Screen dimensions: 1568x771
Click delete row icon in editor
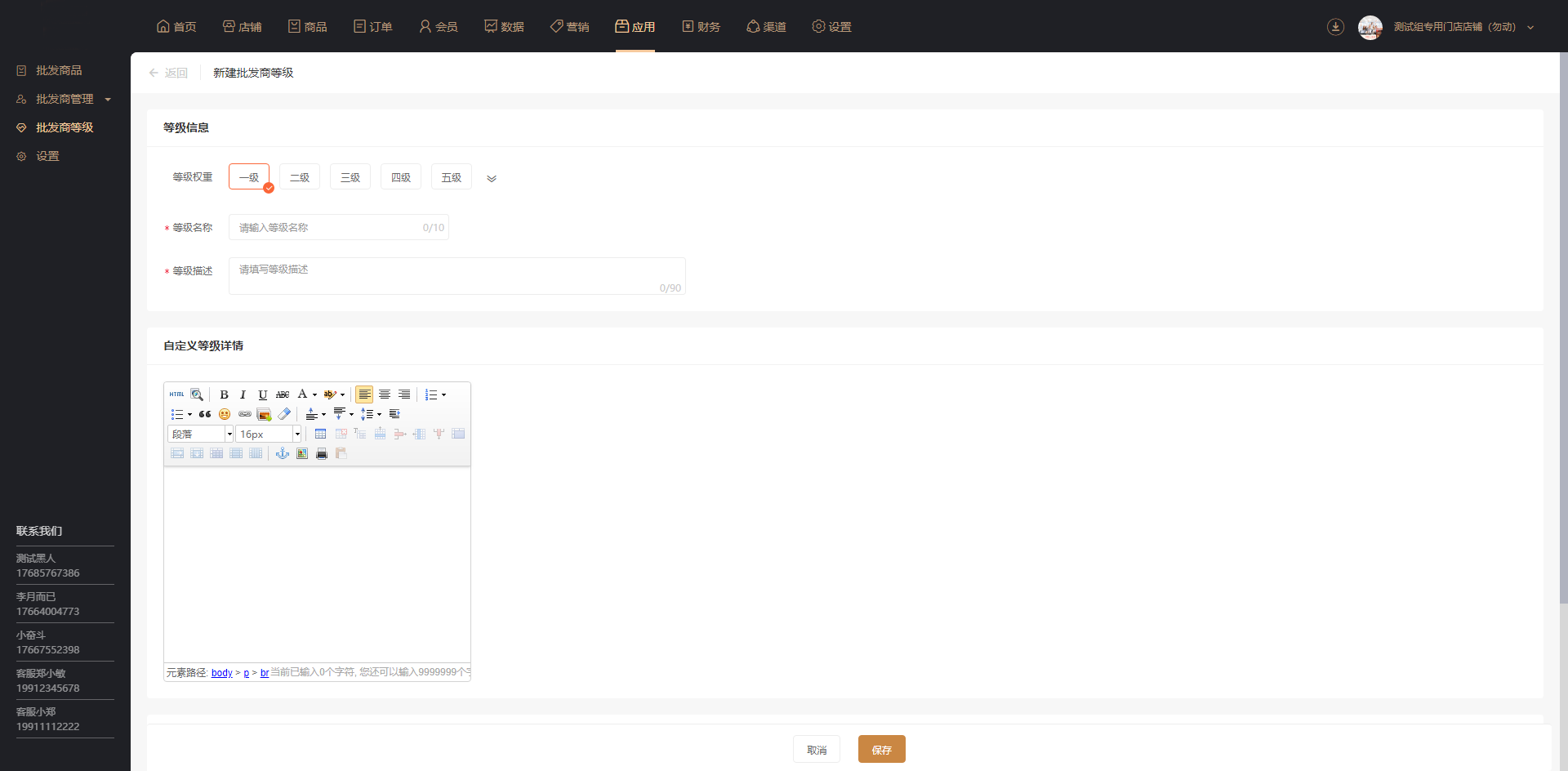click(x=399, y=434)
